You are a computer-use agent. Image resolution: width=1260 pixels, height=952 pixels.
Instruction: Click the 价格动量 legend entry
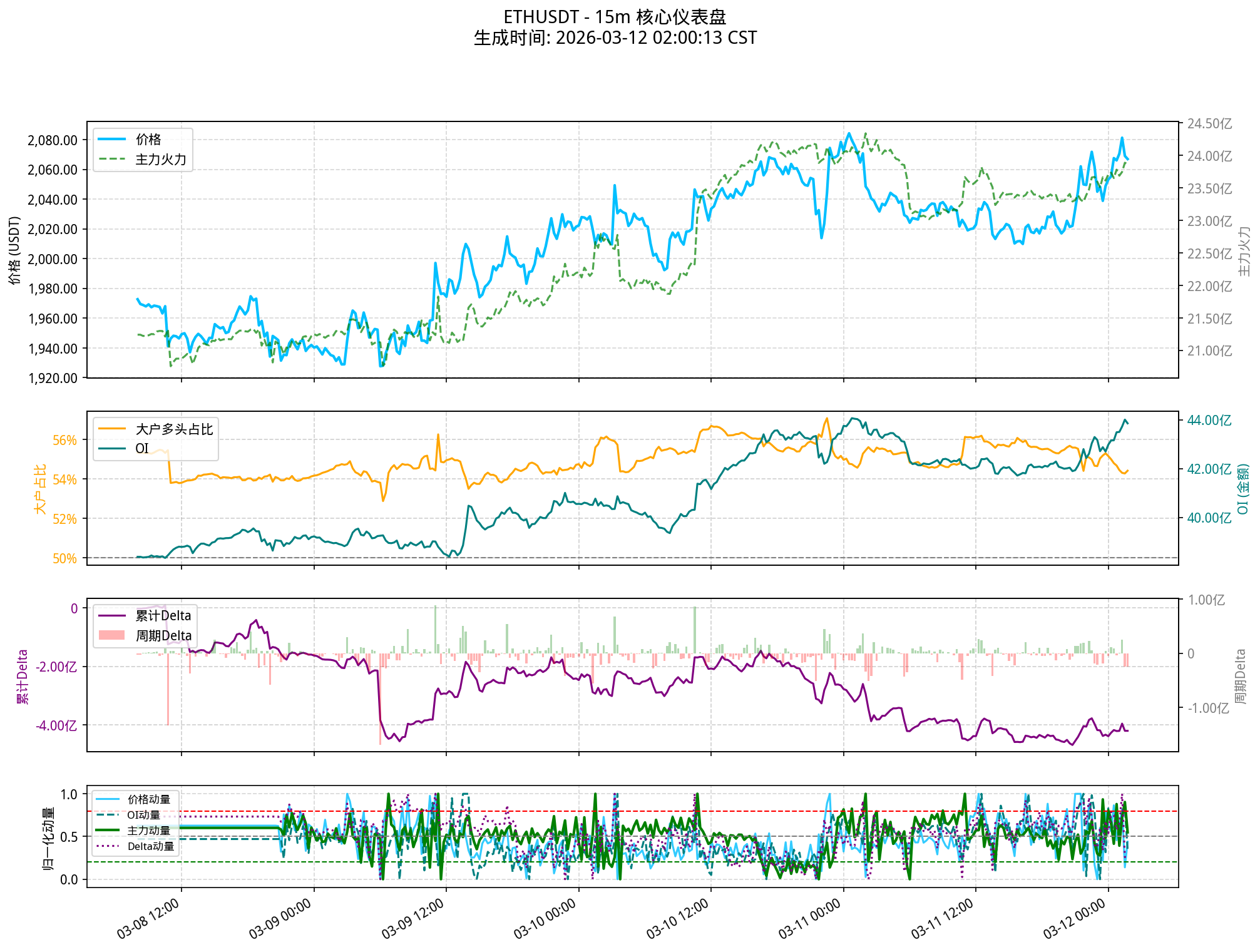pyautogui.click(x=149, y=799)
